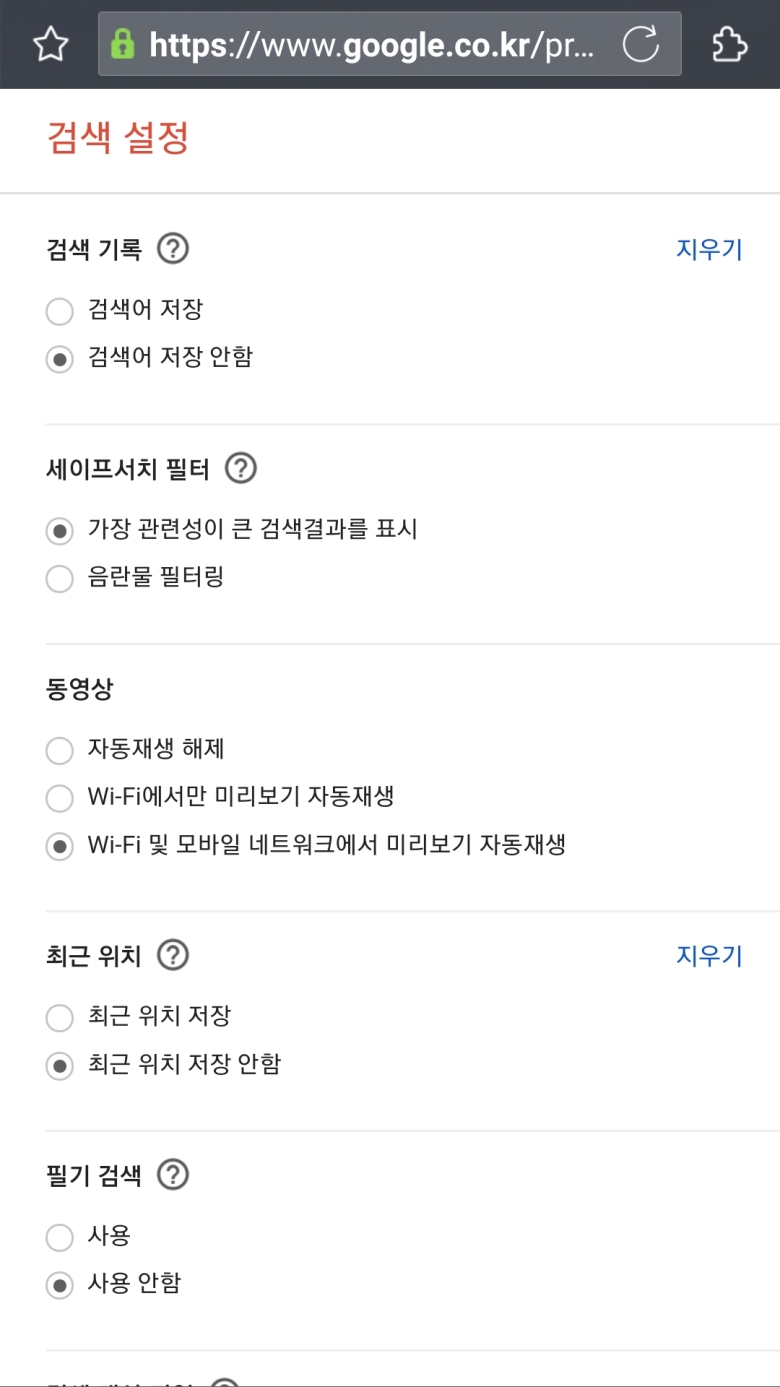Choose Wi-Fi에서만 미리보기 자동재생 option
780x1387 pixels.
[x=60, y=798]
